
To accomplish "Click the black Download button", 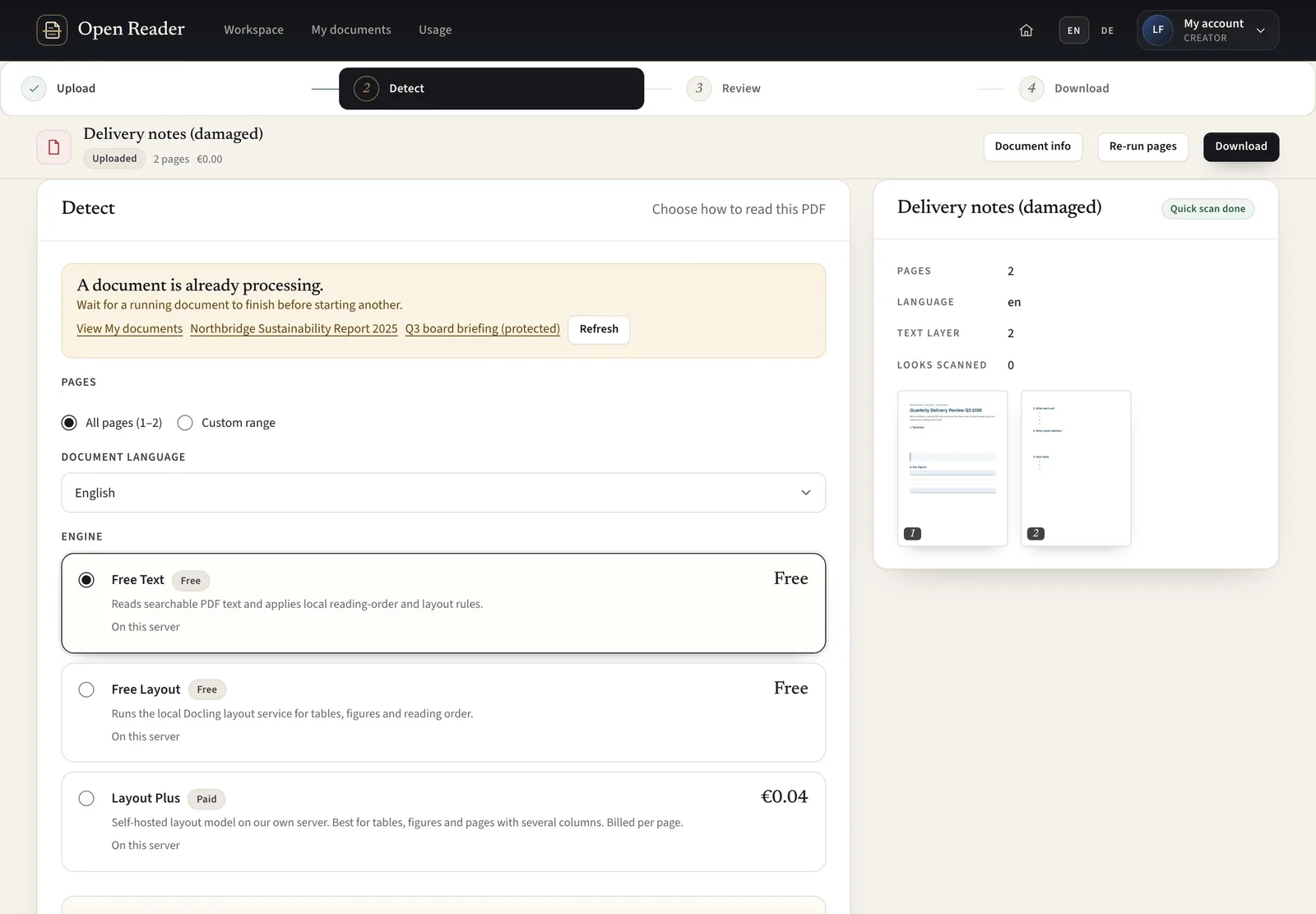I will pos(1241,146).
